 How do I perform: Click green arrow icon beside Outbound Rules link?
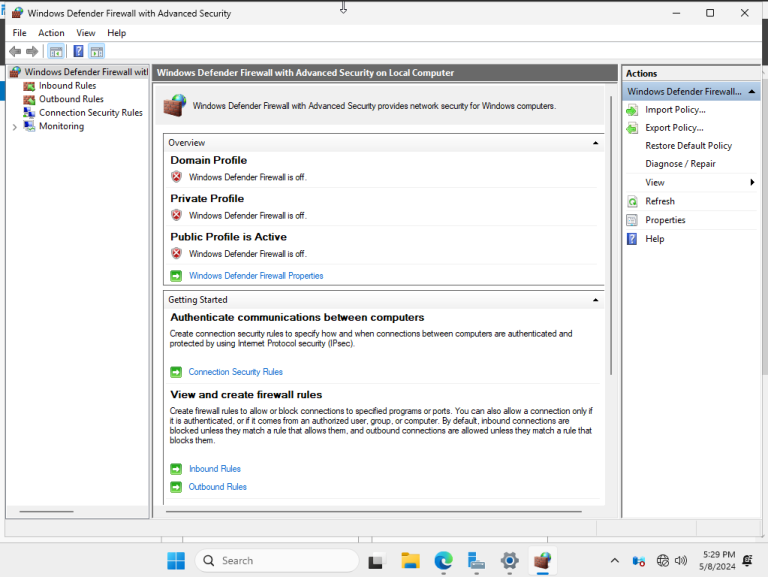(x=176, y=487)
